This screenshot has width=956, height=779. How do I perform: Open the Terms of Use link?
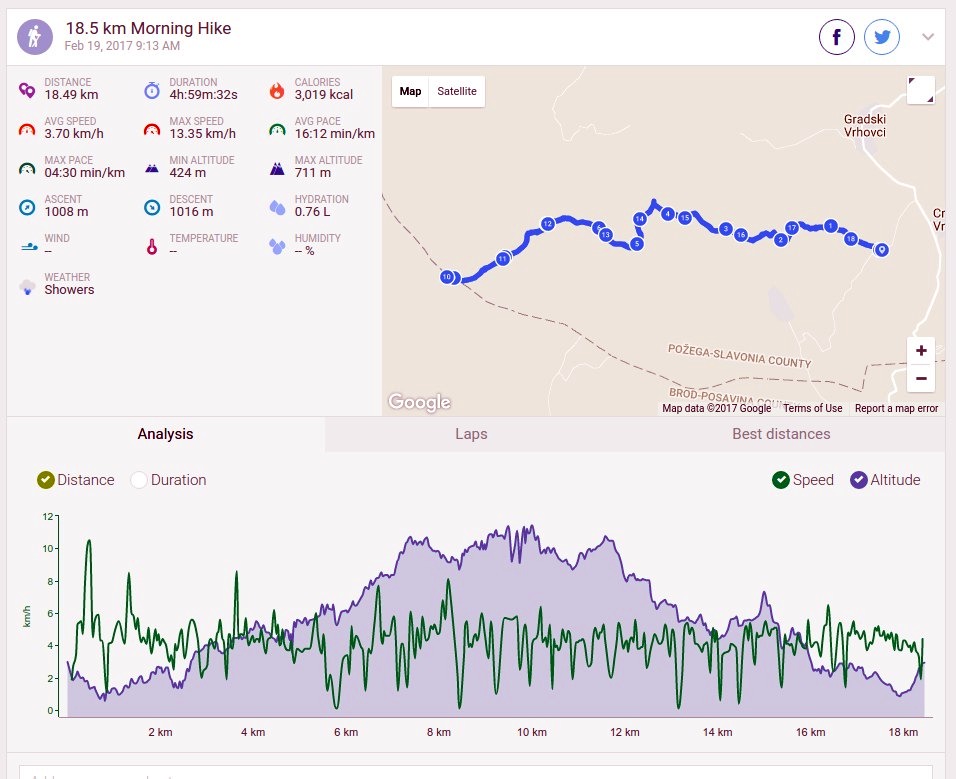pos(812,408)
